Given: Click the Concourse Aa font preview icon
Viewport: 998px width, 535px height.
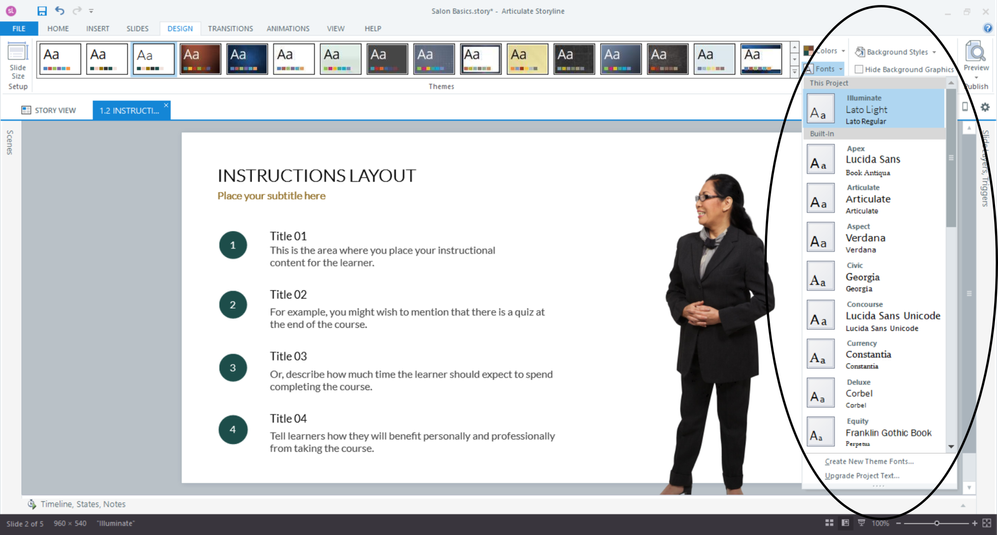Looking at the screenshot, I should pyautogui.click(x=820, y=315).
